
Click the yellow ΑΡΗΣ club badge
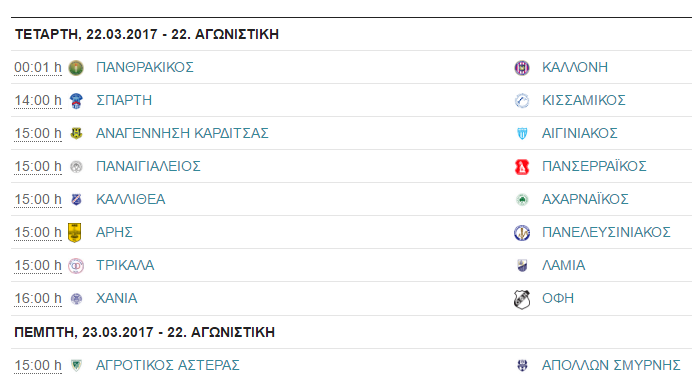[75, 233]
